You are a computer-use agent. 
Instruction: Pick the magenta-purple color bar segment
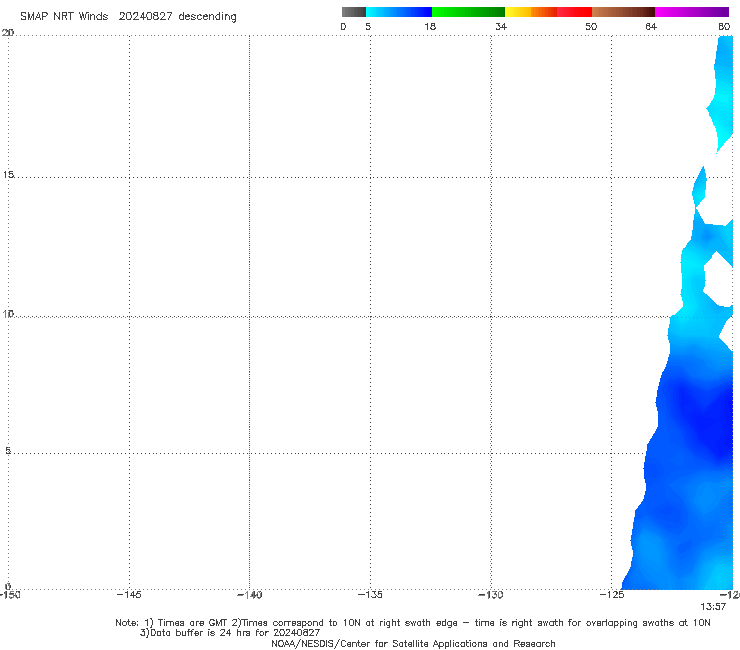coord(691,12)
